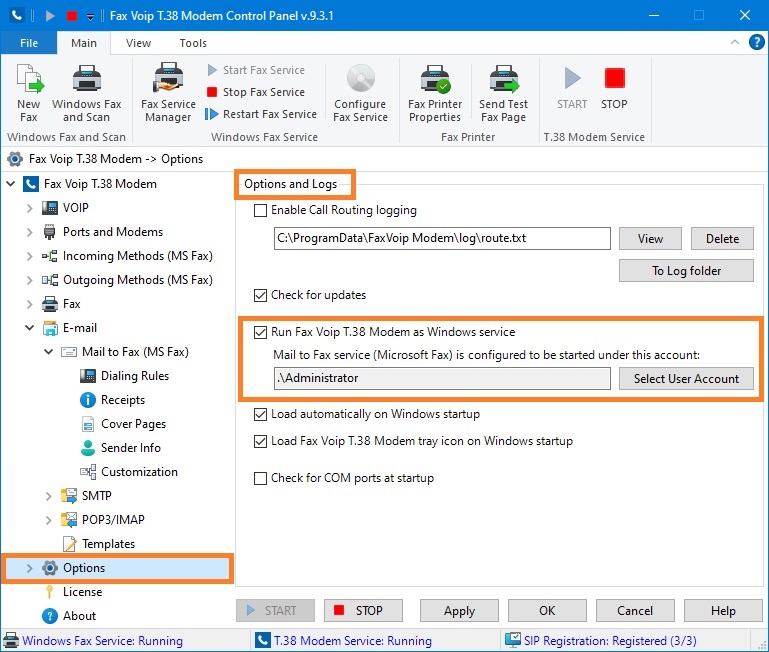The width and height of the screenshot is (769, 652).
Task: Open the blue help question icon
Action: click(756, 42)
